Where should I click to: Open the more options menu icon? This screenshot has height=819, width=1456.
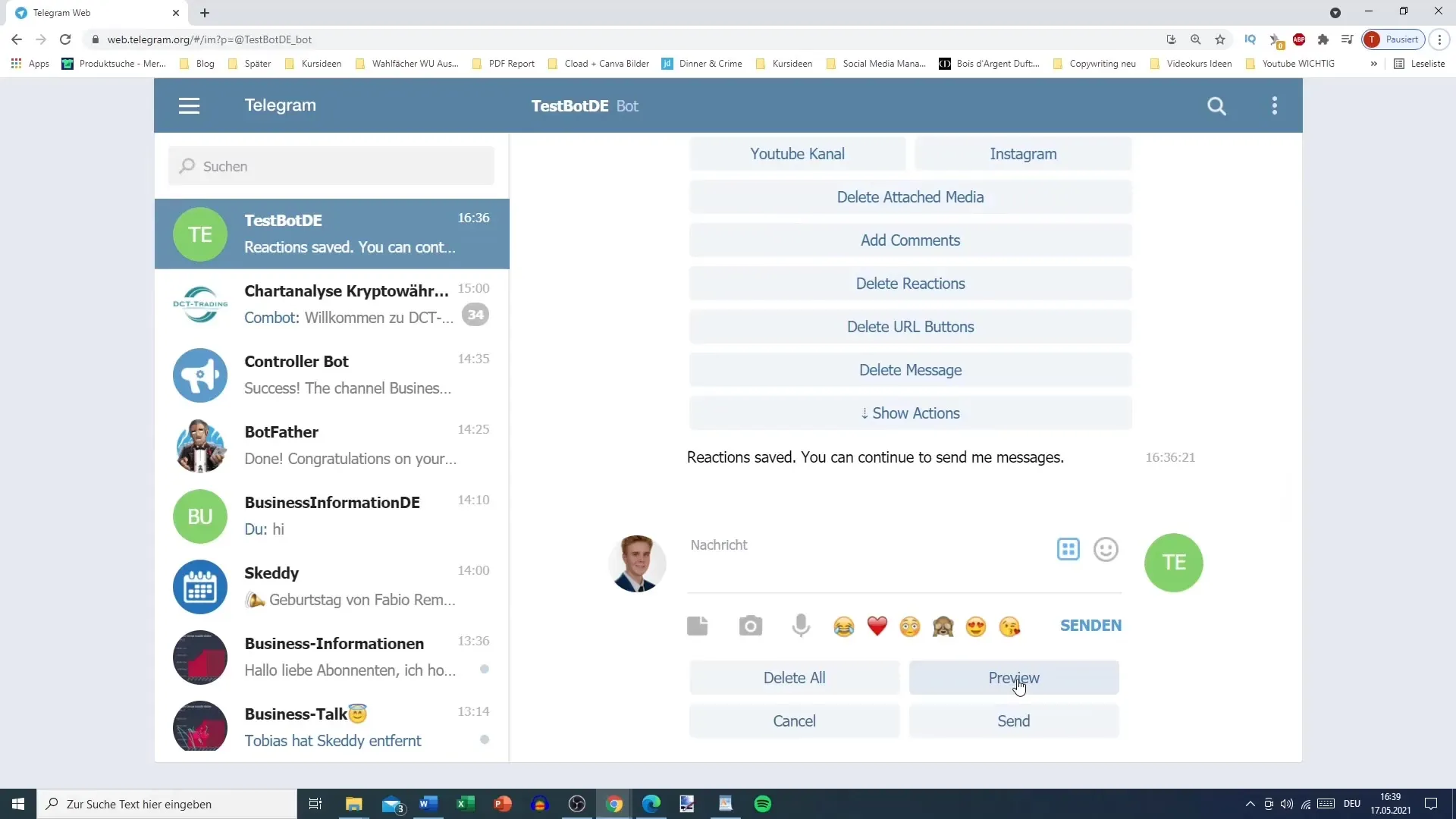coord(1275,105)
